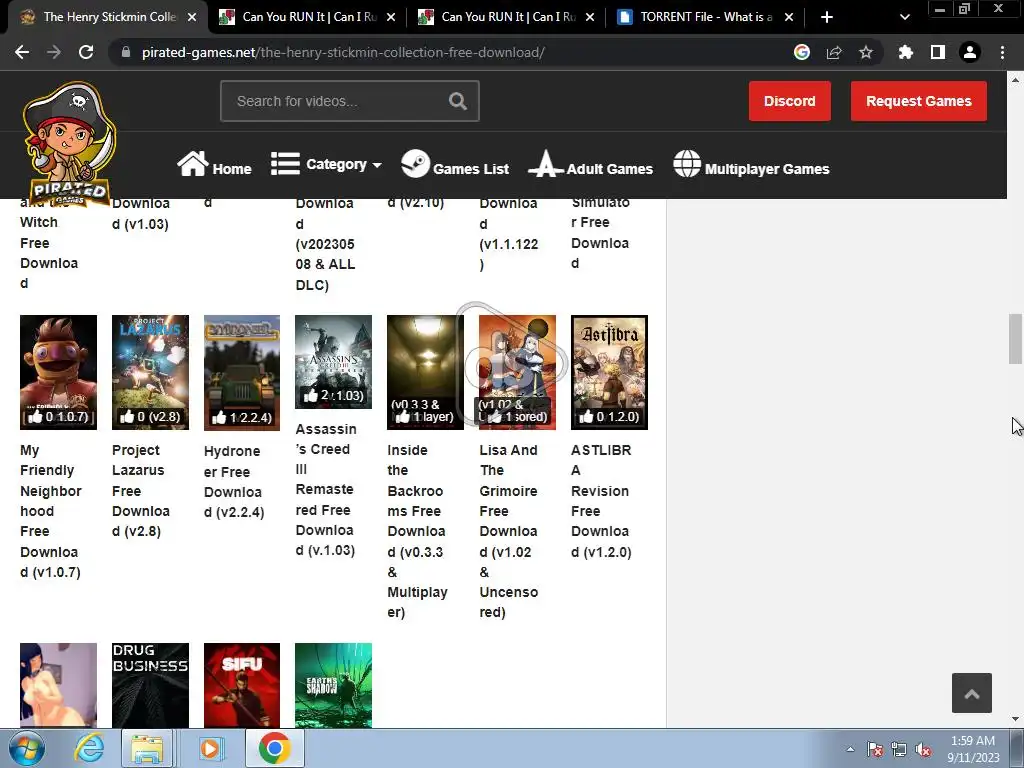Close the TORRENT File tab
Screen dimensions: 1024x768
[x=789, y=17]
